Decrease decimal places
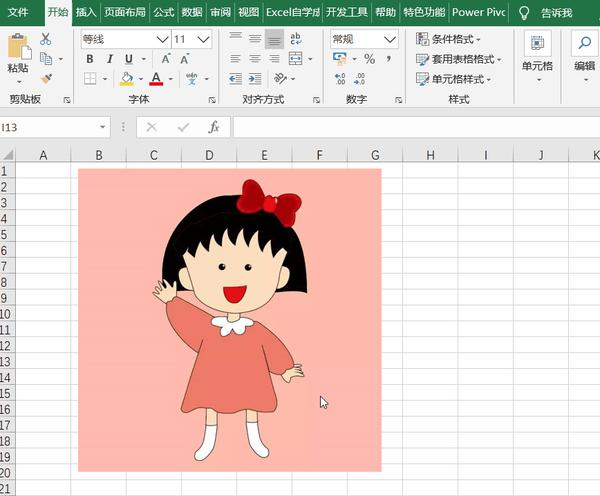The image size is (600, 496). (360, 79)
